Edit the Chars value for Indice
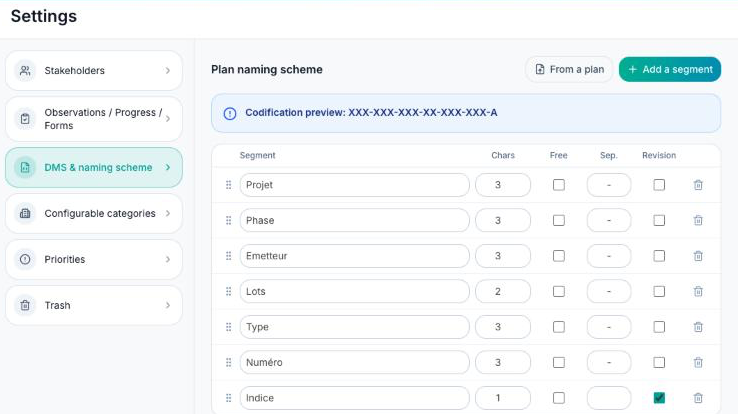738x414 pixels. [x=503, y=398]
